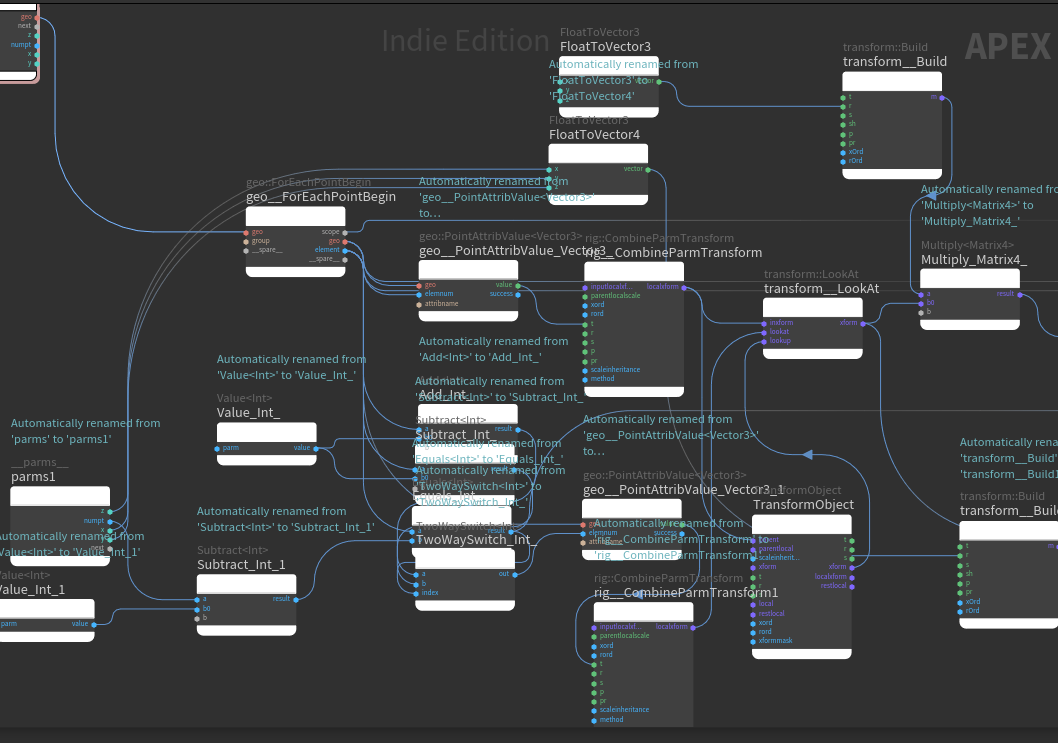The image size is (1058, 743).
Task: Select the FloatToVector4 node
Action: (598, 174)
